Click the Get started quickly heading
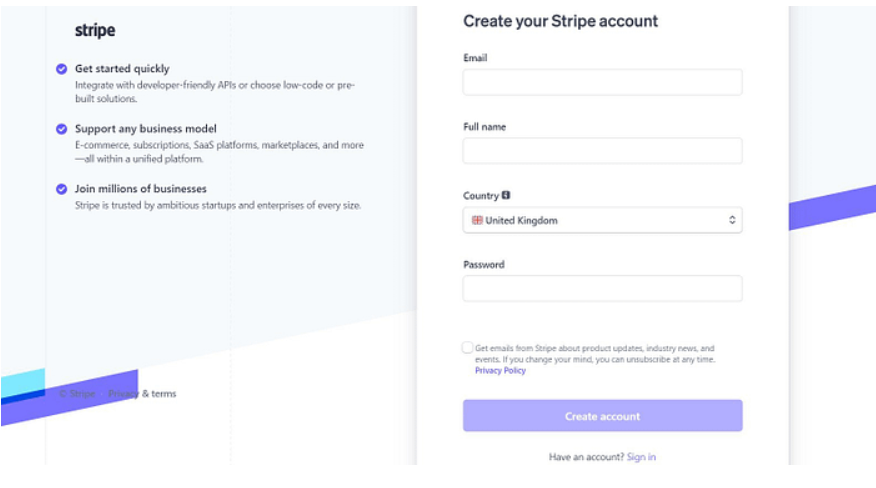The width and height of the screenshot is (876, 488). coord(122,69)
